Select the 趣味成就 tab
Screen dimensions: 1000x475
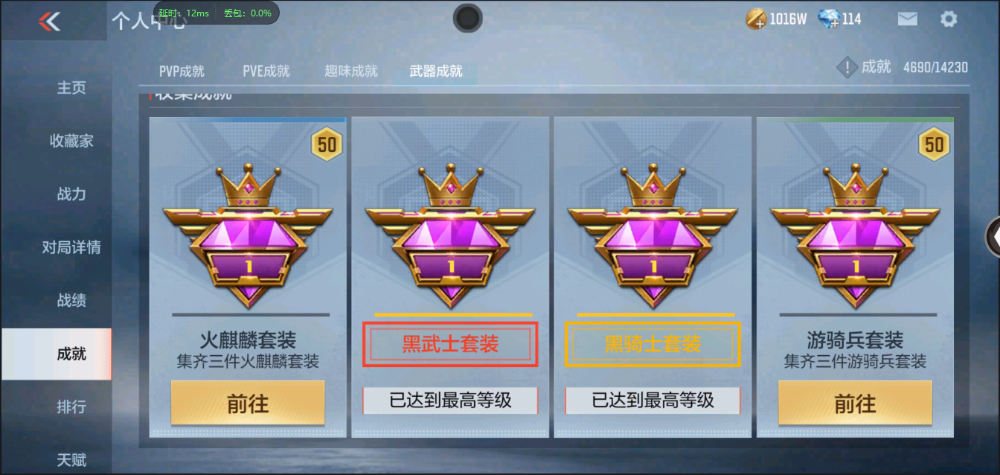351,71
